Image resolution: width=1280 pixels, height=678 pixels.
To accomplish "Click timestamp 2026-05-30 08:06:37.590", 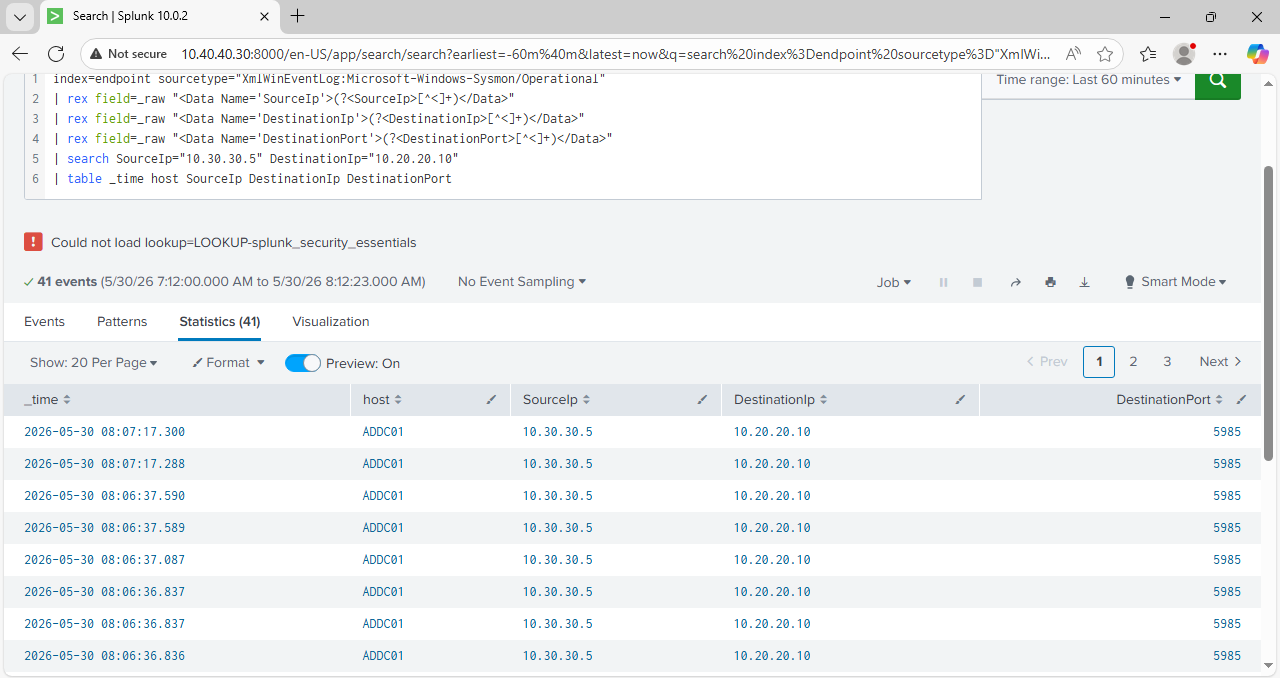I will point(104,496).
